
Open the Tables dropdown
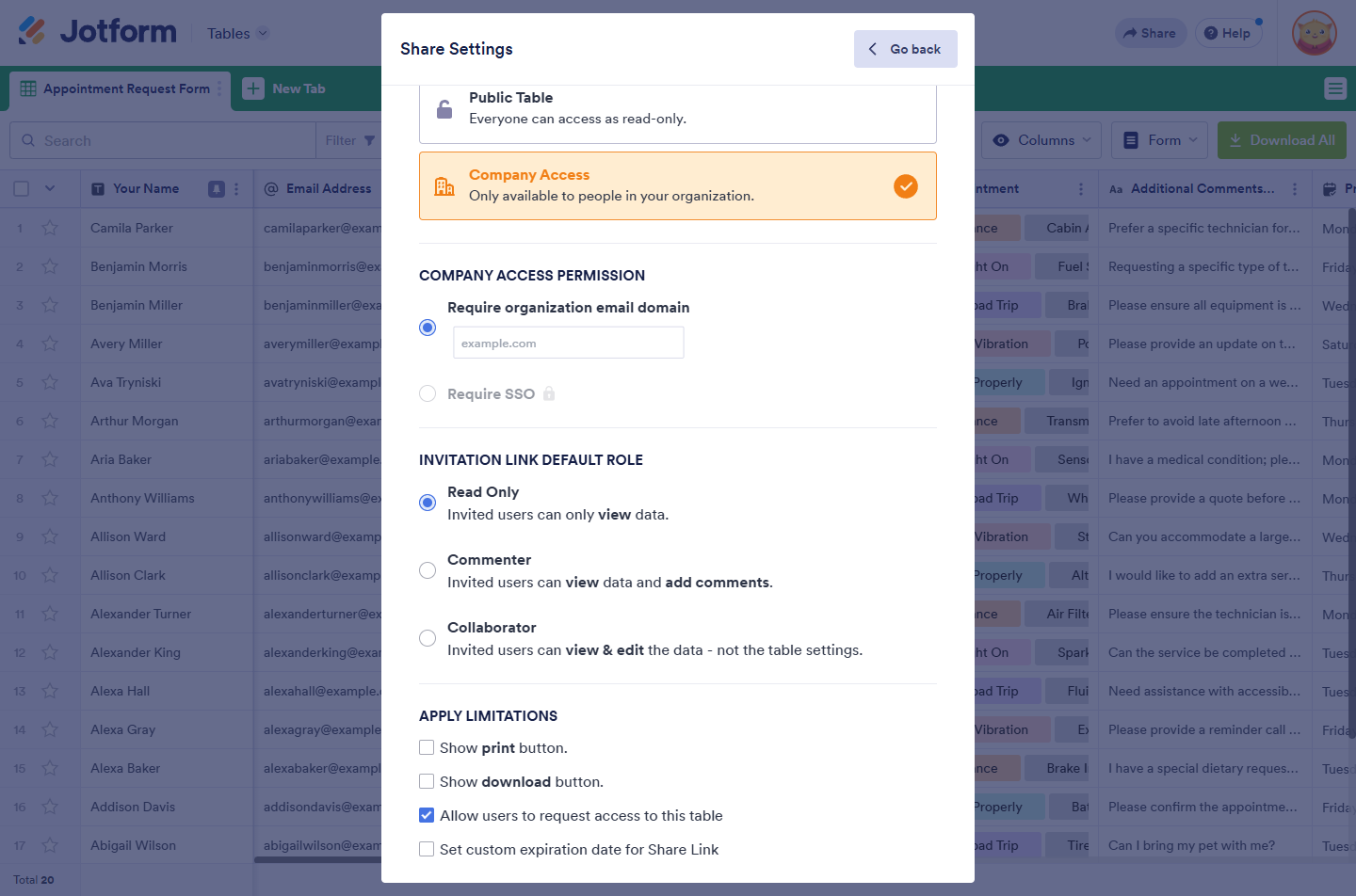click(x=238, y=34)
